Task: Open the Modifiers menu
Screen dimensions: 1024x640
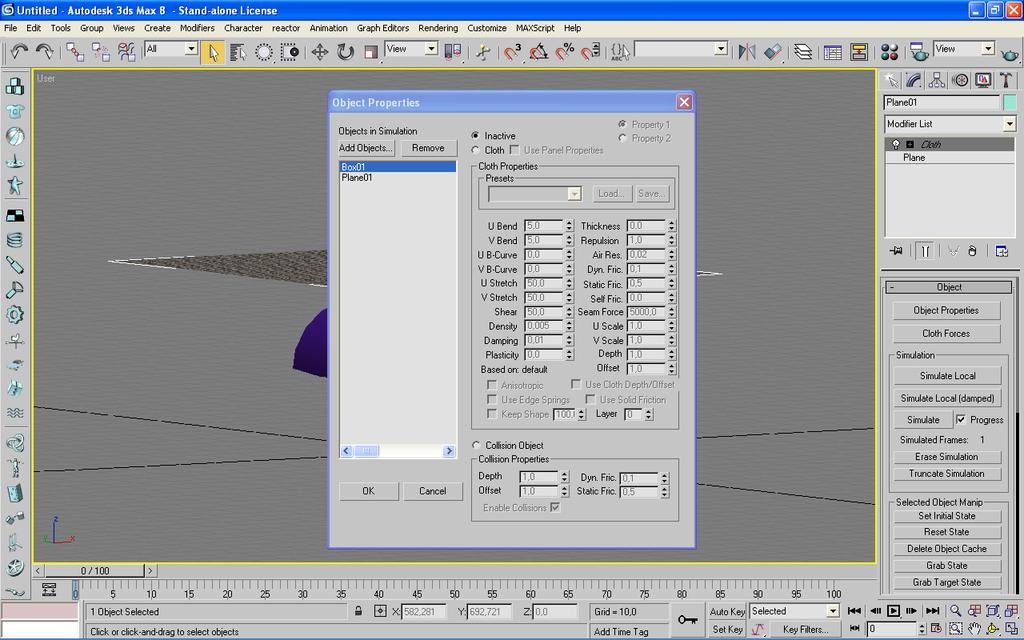Action: click(197, 28)
